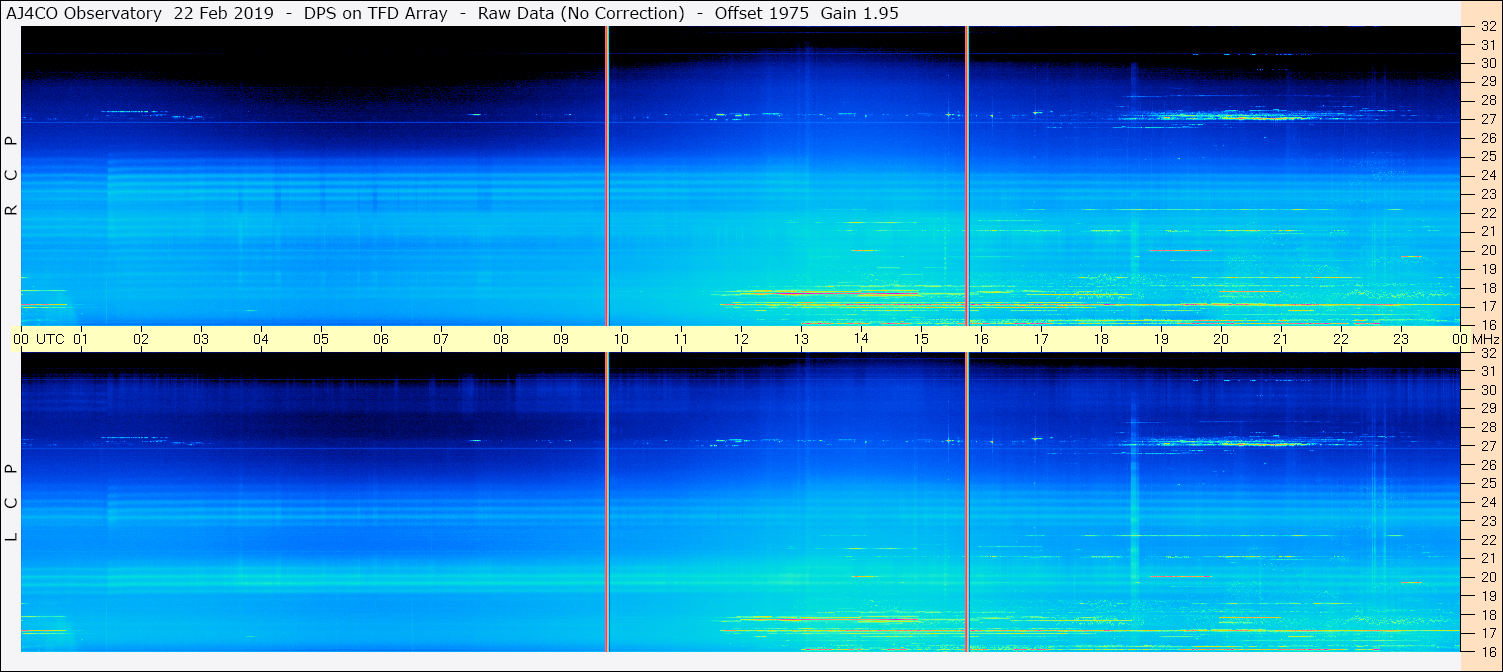This screenshot has height=672, width=1503.
Task: Click the 27 MHz tick of the LCP panel
Action: click(x=1487, y=446)
